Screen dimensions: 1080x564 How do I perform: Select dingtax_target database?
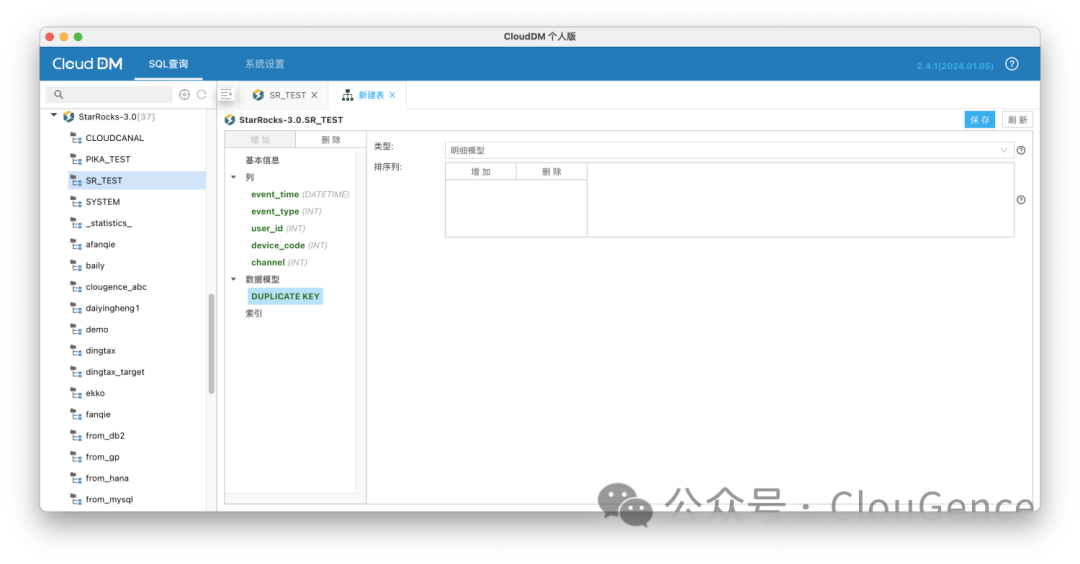tap(114, 372)
